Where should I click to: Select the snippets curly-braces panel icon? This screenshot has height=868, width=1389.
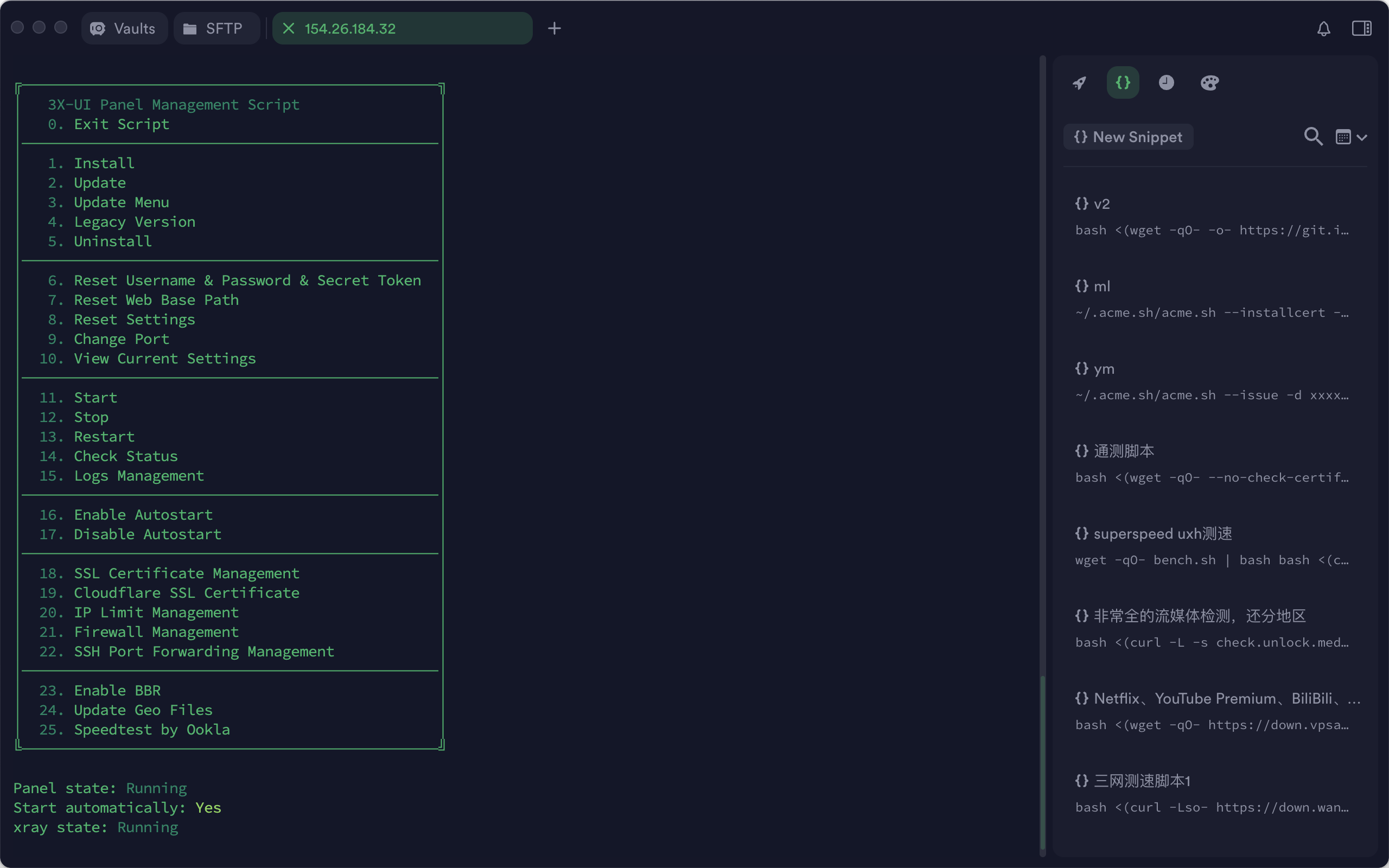point(1123,82)
